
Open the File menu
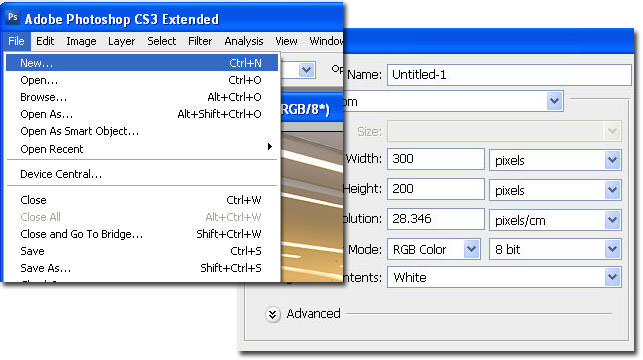(16, 41)
